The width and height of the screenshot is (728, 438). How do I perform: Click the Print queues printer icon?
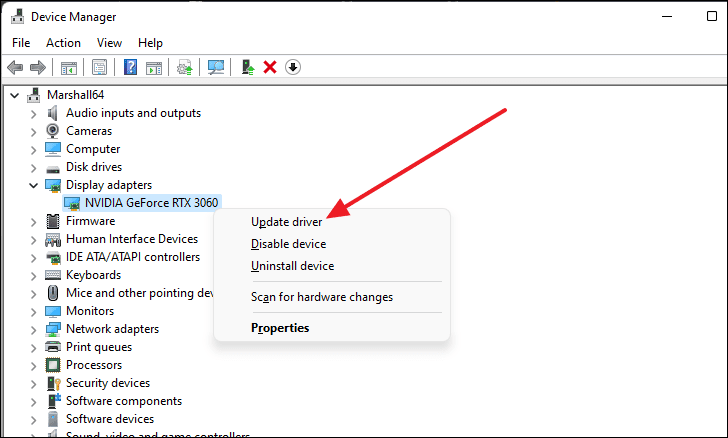pos(53,347)
